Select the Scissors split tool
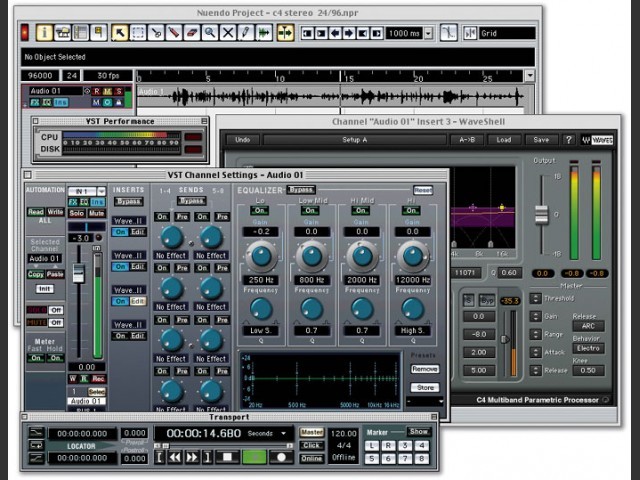The image size is (640, 480). pyautogui.click(x=156, y=33)
